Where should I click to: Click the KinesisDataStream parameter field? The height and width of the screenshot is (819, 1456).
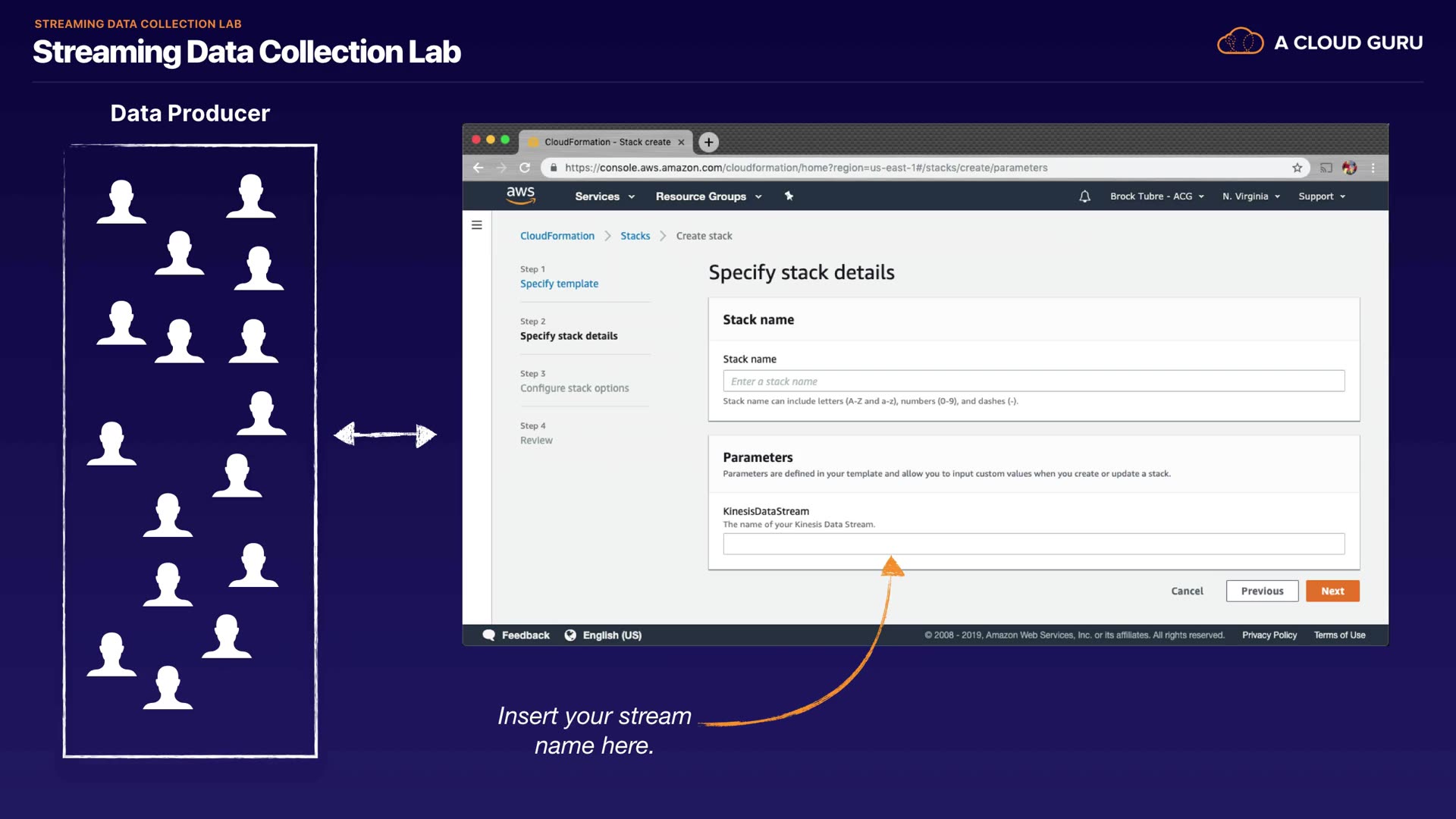pos(1033,544)
